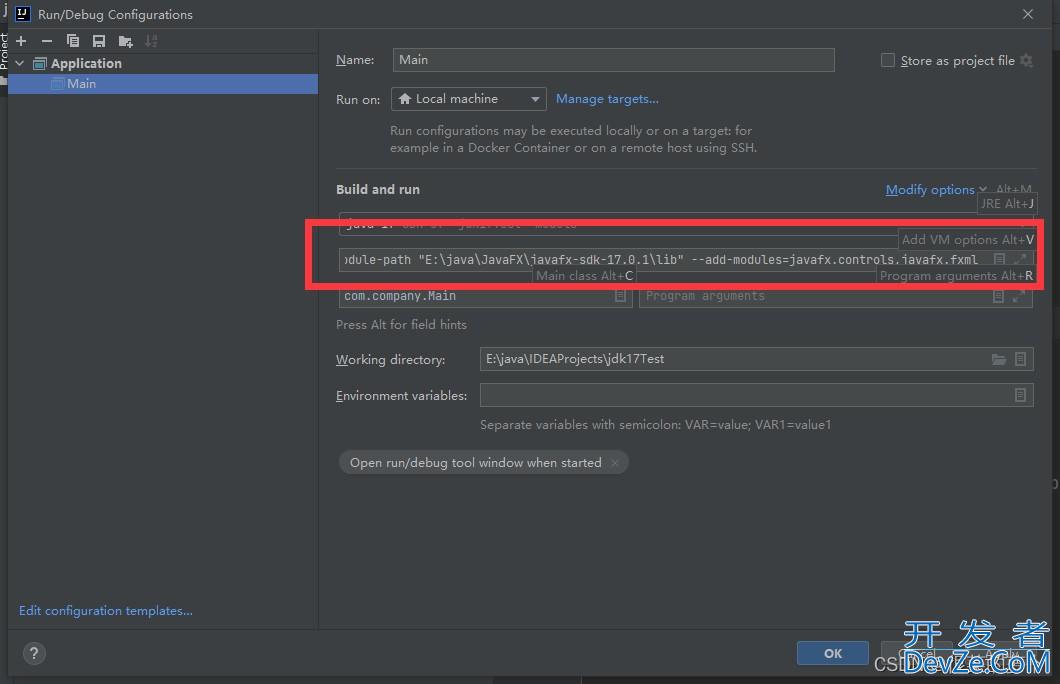Open the Manage targets link

pyautogui.click(x=607, y=99)
